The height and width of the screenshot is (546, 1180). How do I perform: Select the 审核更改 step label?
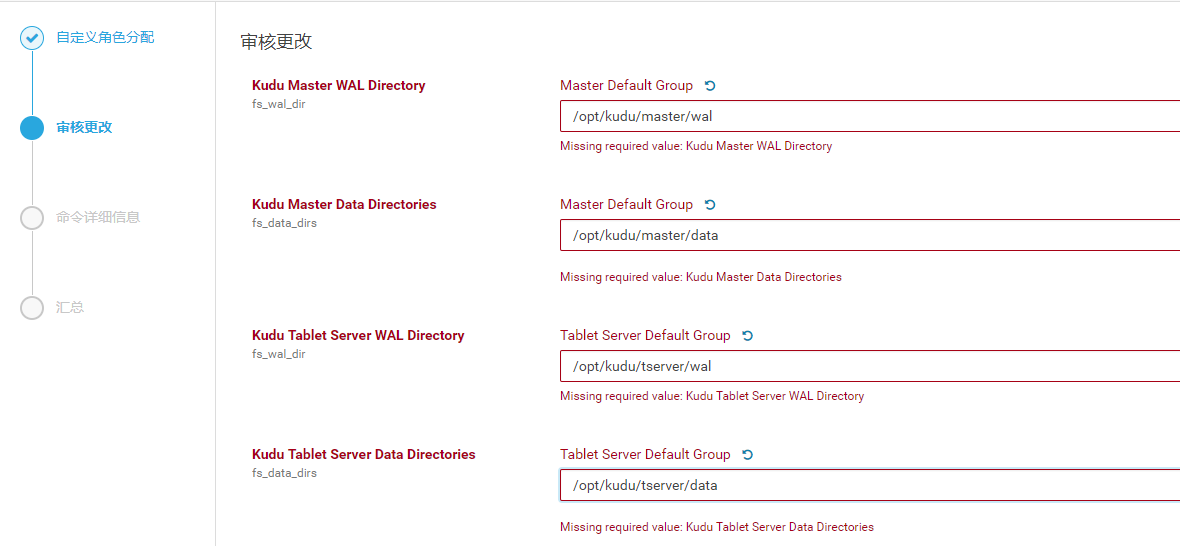(x=84, y=128)
